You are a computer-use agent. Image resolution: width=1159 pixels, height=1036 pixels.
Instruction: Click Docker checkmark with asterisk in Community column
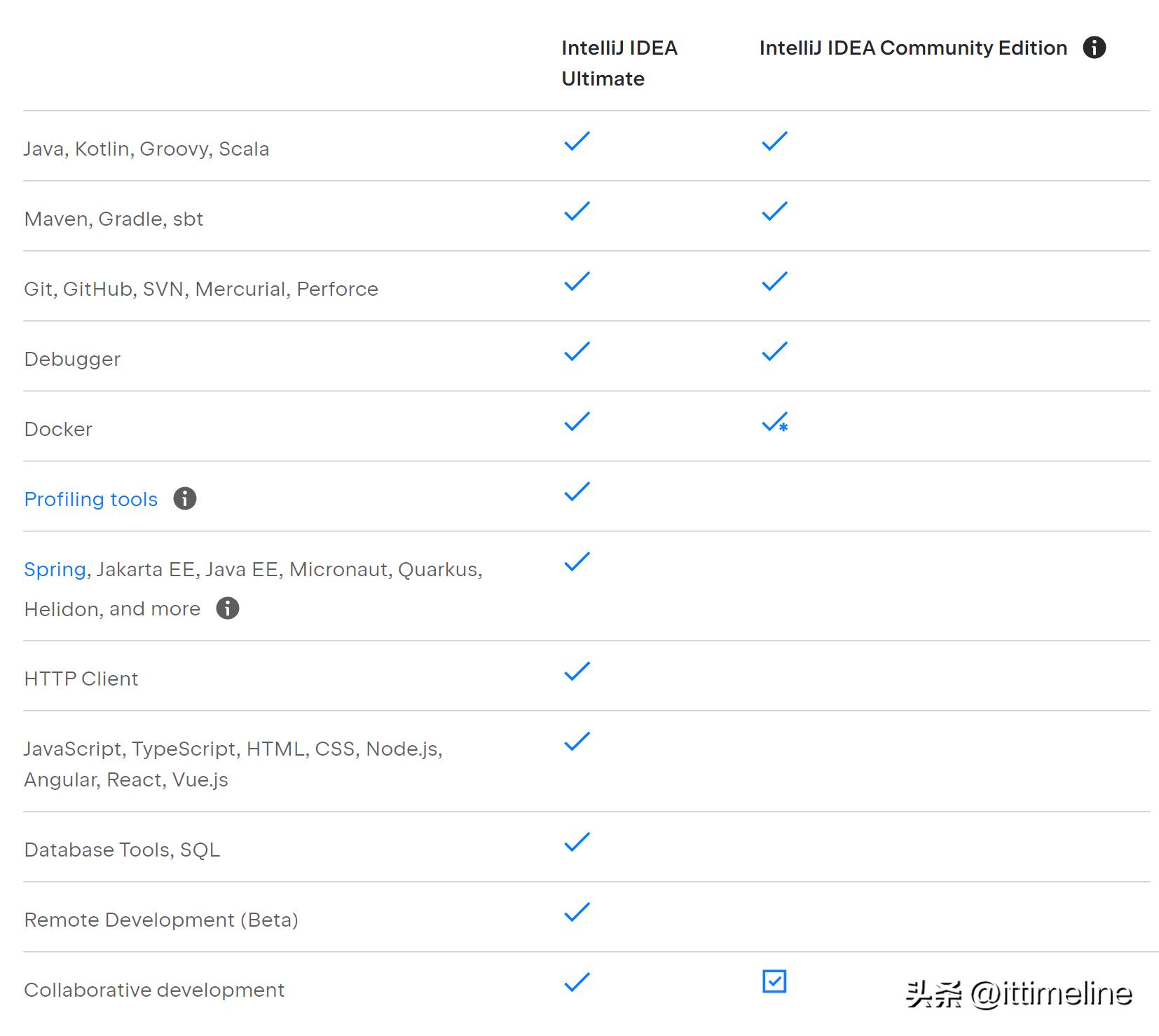tap(775, 422)
